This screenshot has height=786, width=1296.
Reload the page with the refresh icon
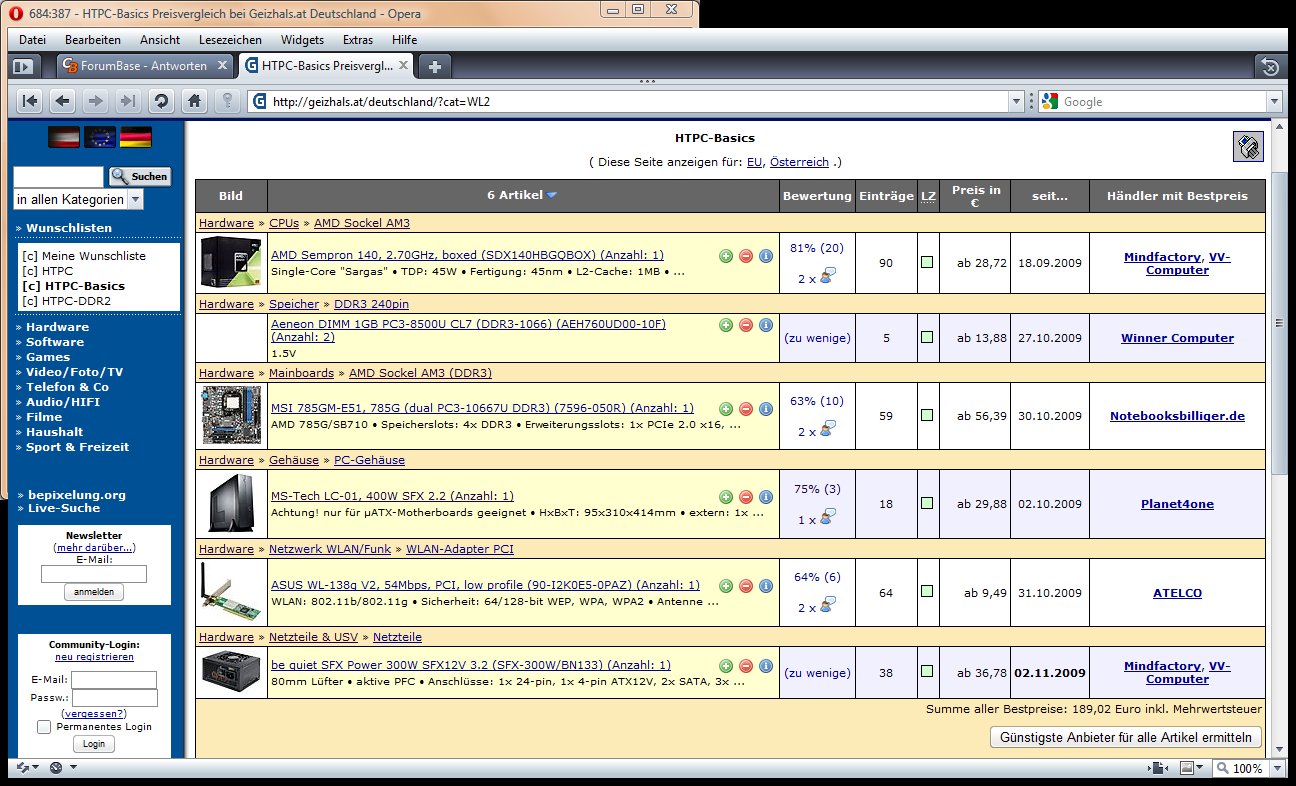[x=160, y=101]
